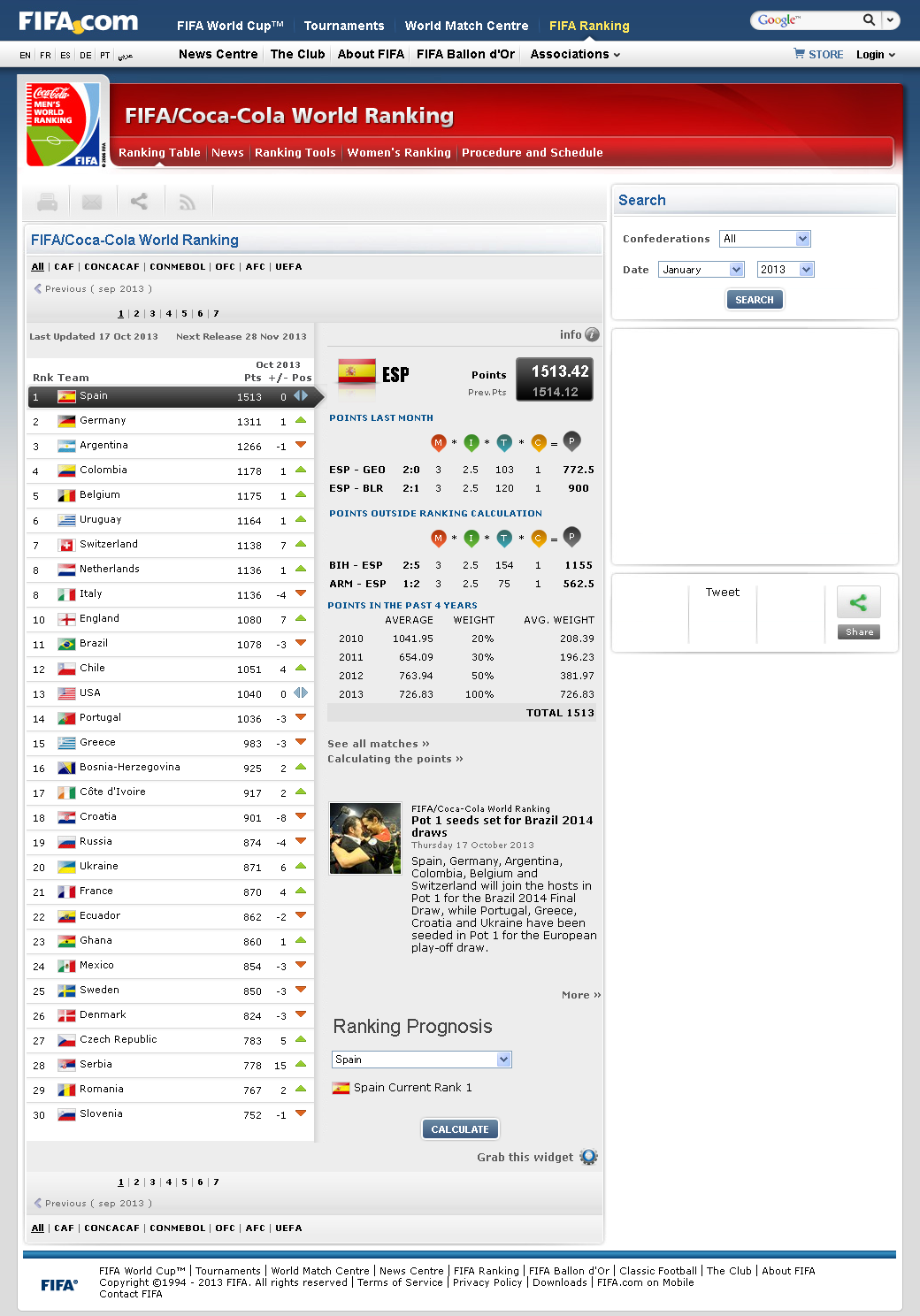The image size is (920, 1316).
Task: Click the FIFA.com logo
Action: click(78, 21)
